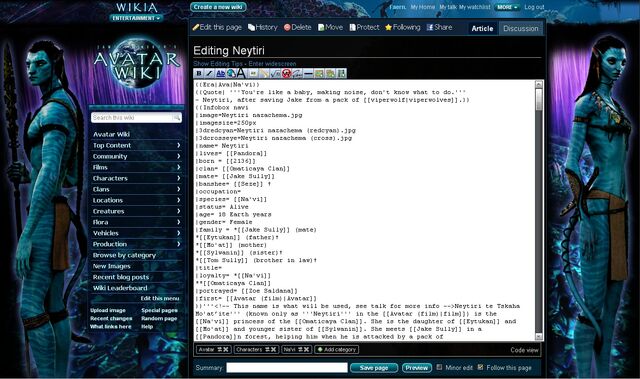Click Move in the page actions bar
This screenshot has width=640, height=379.
tap(331, 27)
